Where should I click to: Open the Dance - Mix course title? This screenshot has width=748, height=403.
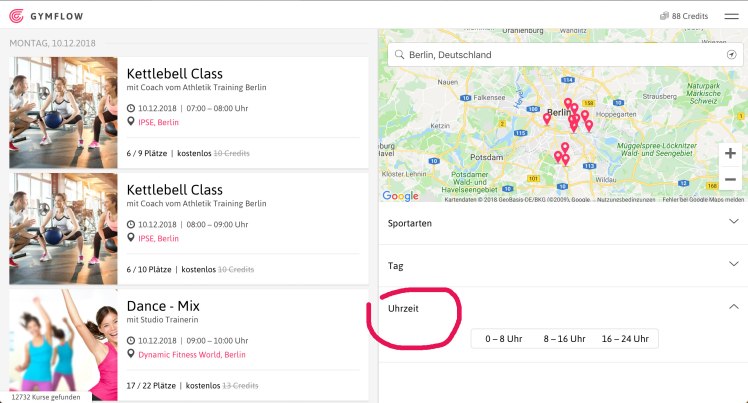click(x=167, y=305)
